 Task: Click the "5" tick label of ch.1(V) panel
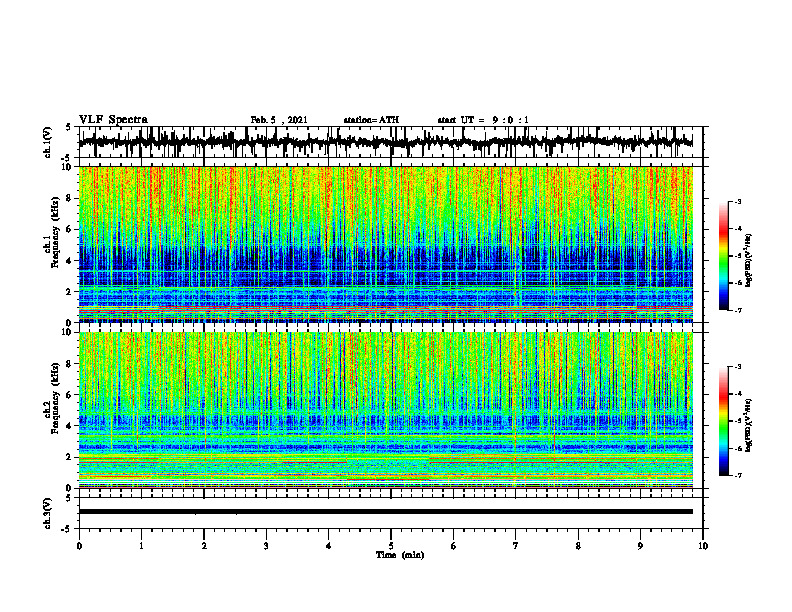point(68,127)
